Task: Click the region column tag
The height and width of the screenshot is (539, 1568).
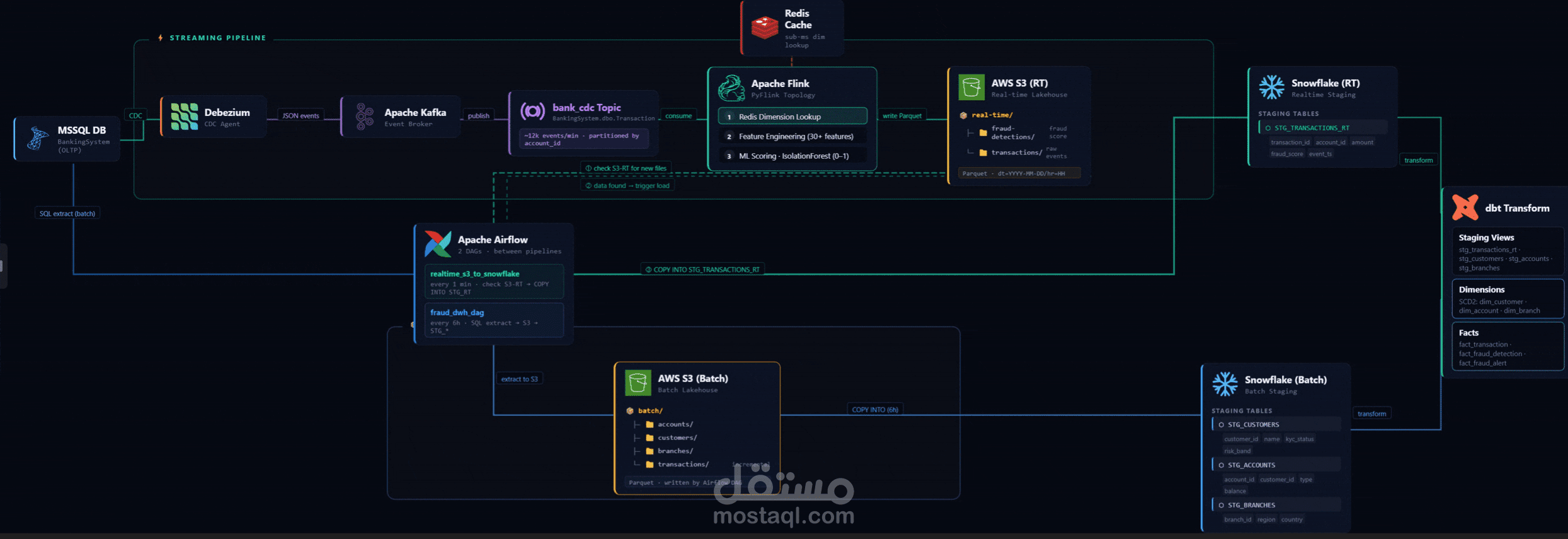Action: (x=1266, y=520)
